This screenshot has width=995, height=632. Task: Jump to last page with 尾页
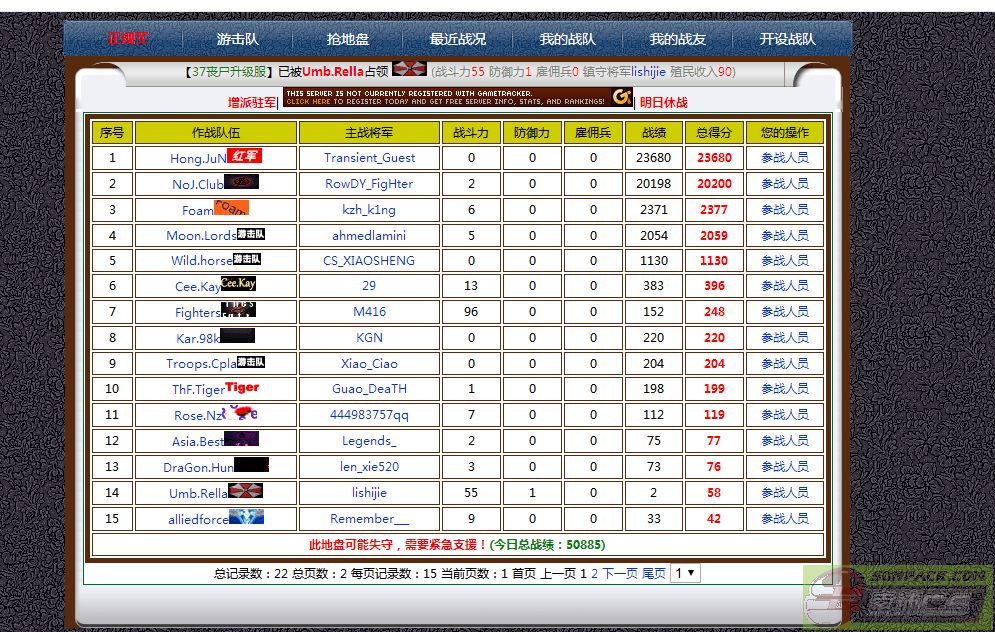click(x=654, y=574)
